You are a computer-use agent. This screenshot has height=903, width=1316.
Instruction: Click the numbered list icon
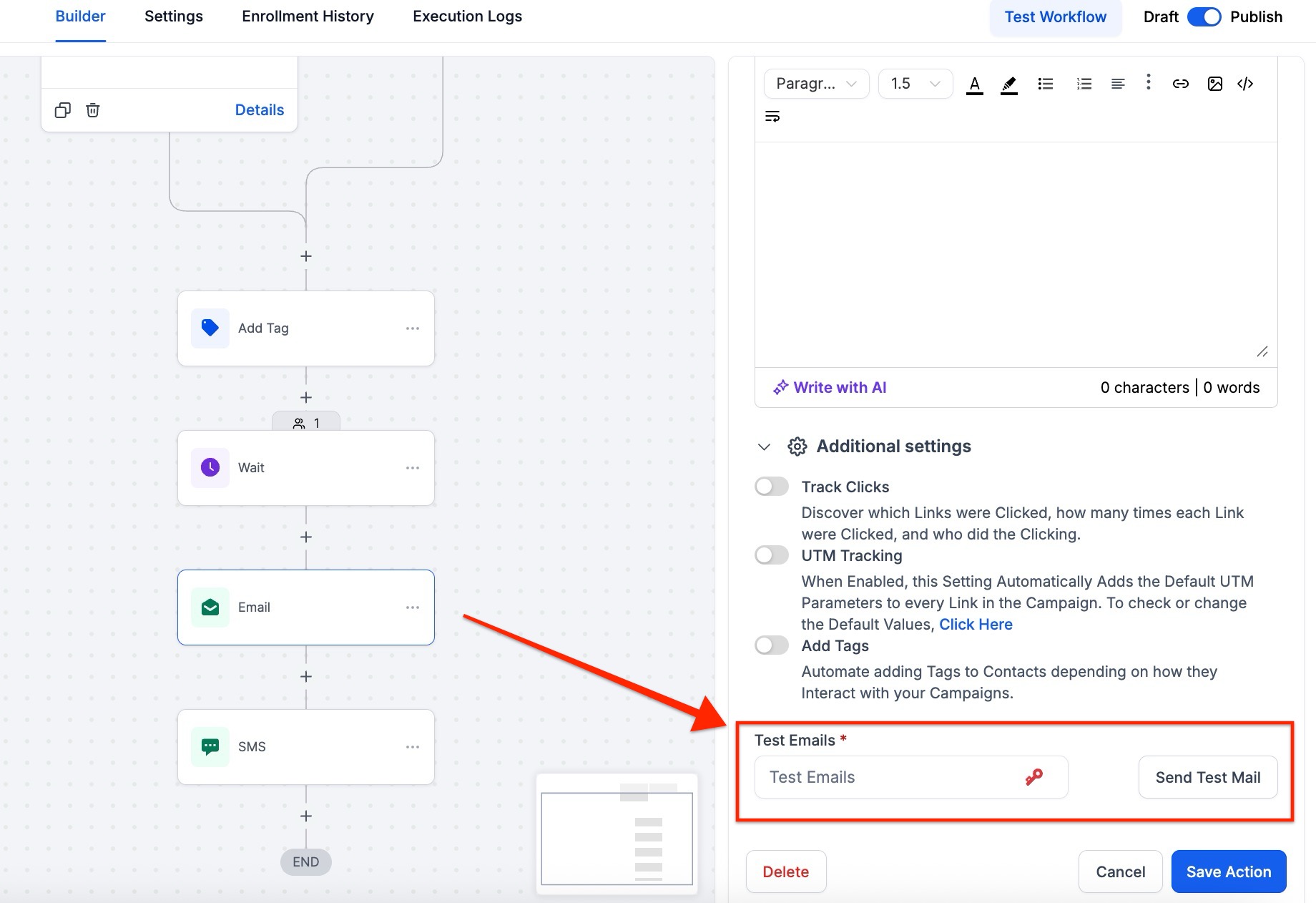coord(1084,84)
